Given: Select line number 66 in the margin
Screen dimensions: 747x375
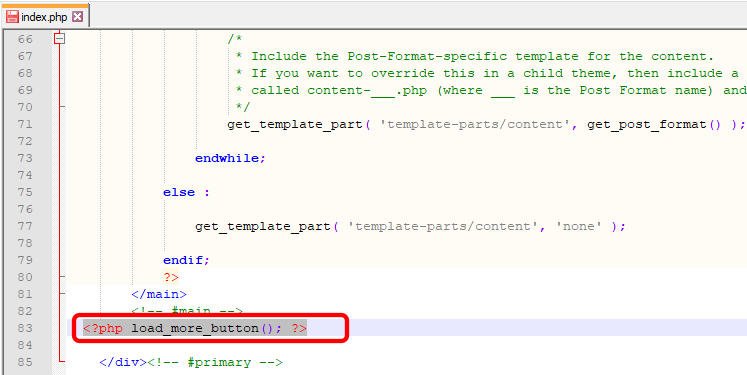Looking at the screenshot, I should 25,39.
